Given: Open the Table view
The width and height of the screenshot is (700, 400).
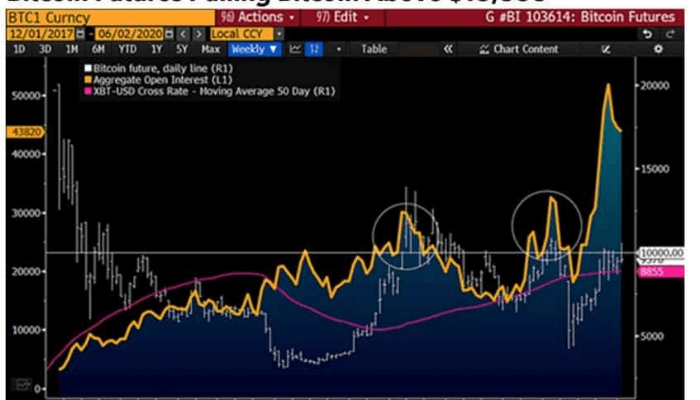Looking at the screenshot, I should click(x=374, y=49).
